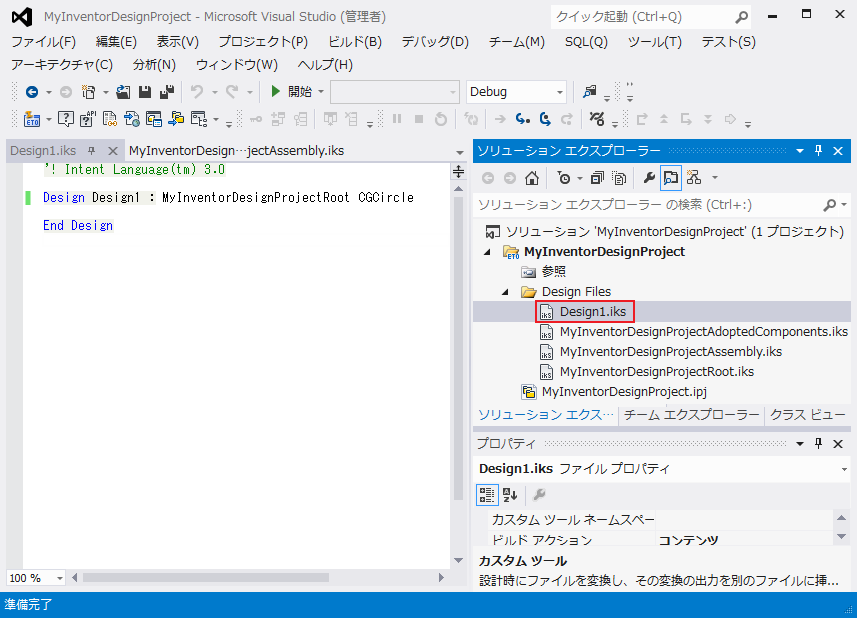Open the ETO icon dropdown arrow
The image size is (857, 618).
pos(49,119)
